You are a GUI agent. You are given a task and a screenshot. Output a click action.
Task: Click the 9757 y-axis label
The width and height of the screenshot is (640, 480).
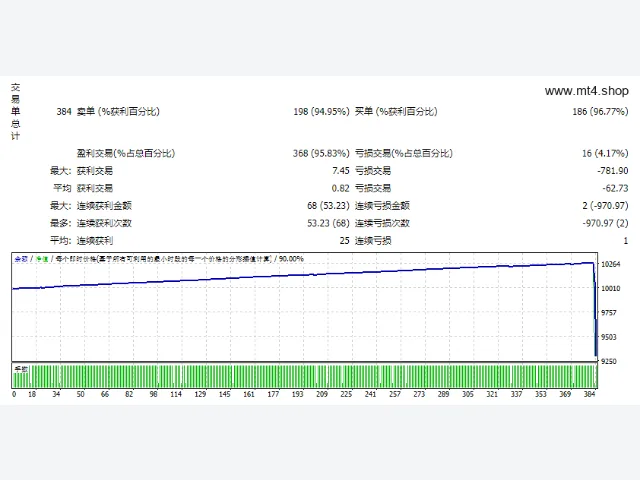tap(609, 313)
